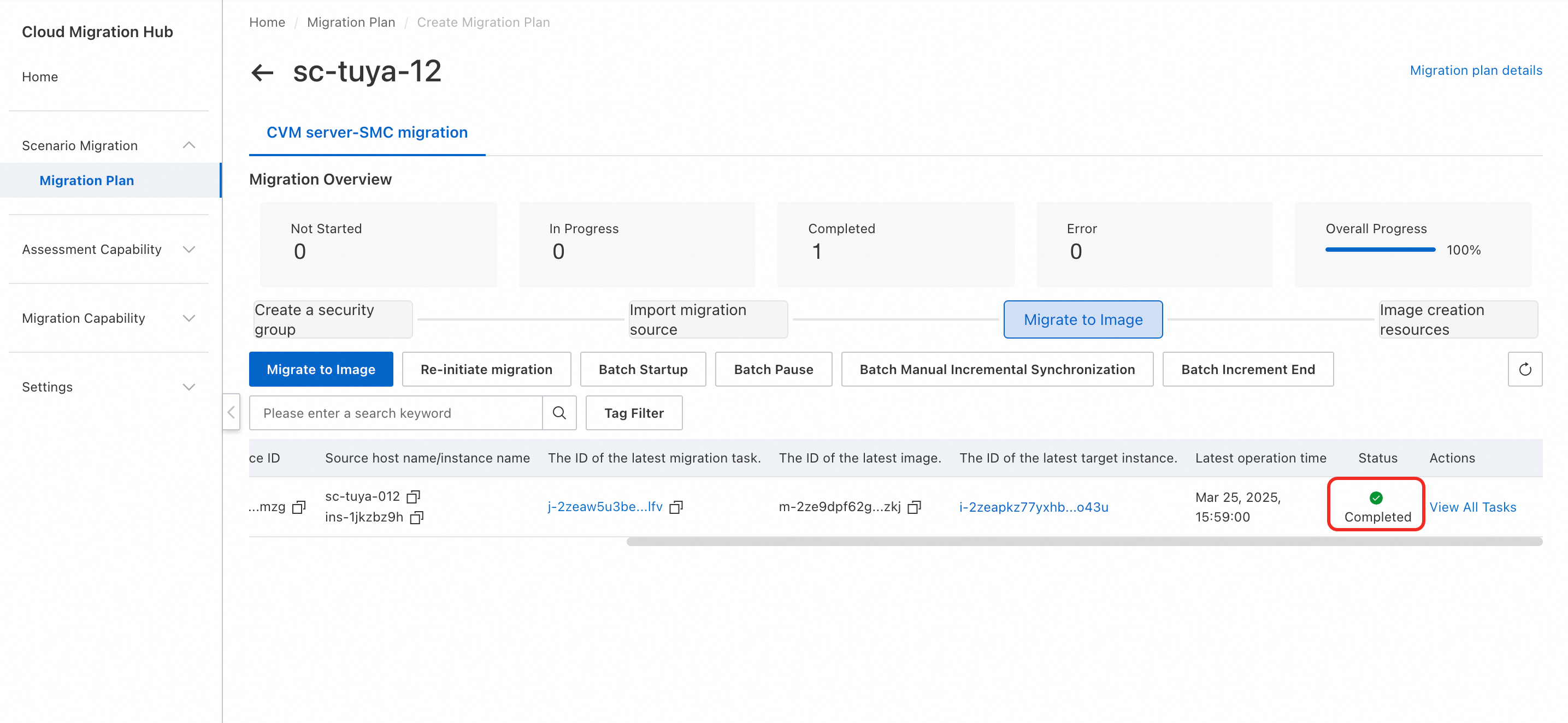Image resolution: width=1568 pixels, height=723 pixels.
Task: Collapse the Scenario Migration section
Action: point(188,145)
